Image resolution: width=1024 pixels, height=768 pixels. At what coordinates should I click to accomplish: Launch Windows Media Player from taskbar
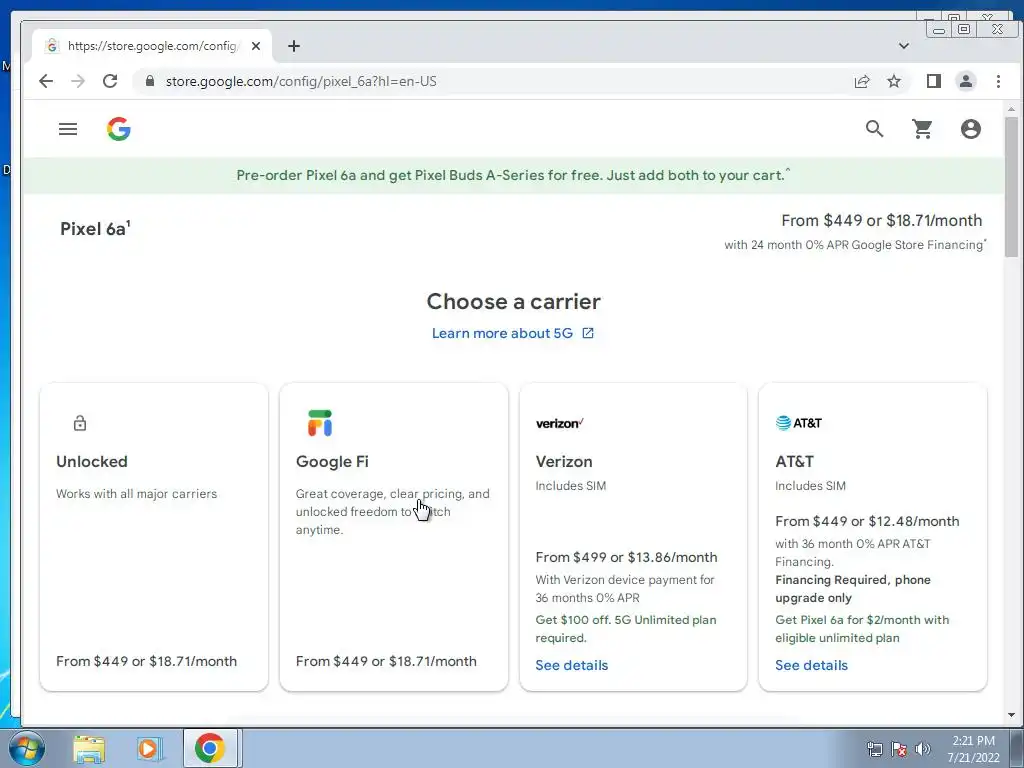click(x=148, y=748)
